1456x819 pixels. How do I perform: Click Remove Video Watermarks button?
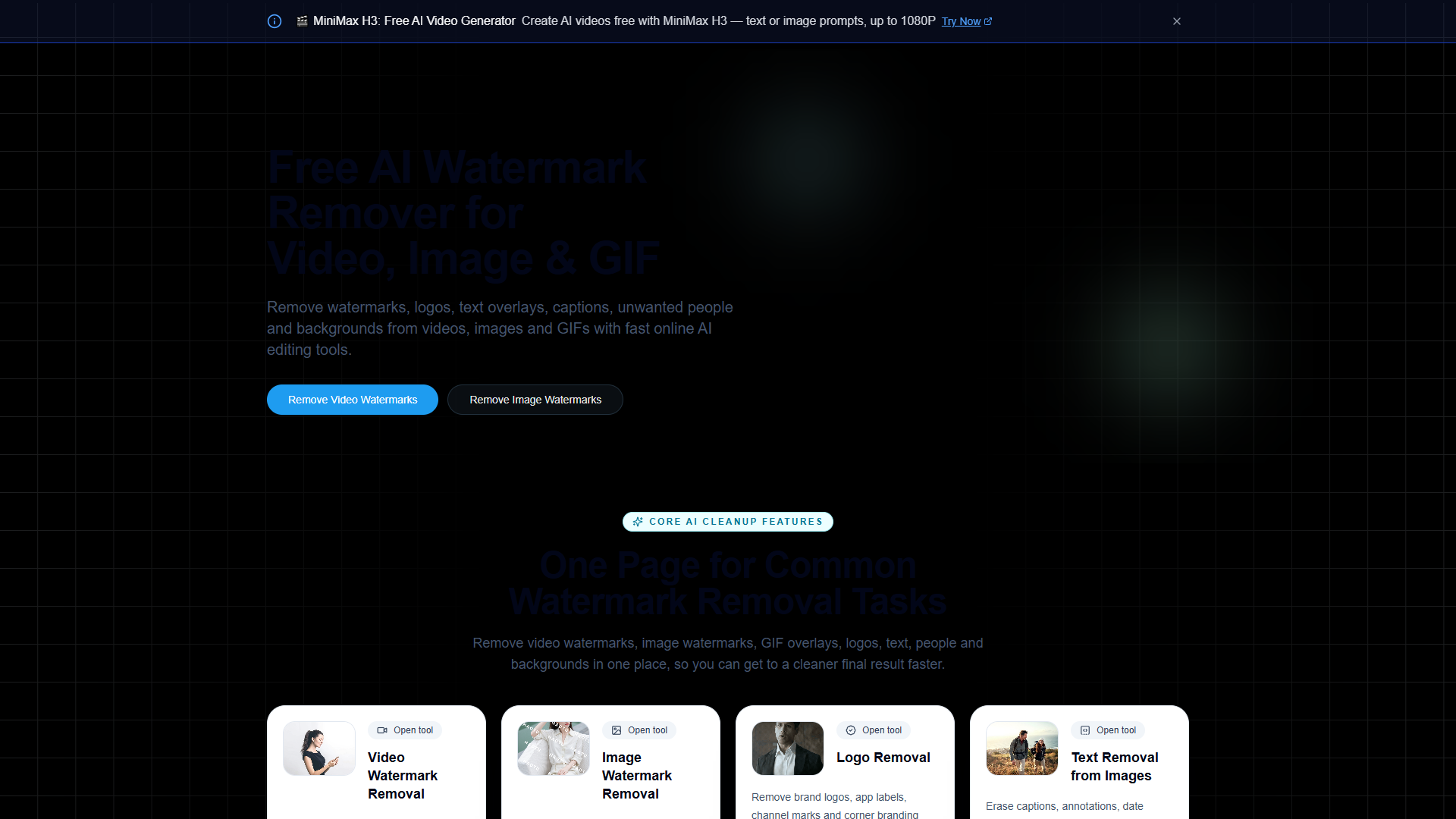pyautogui.click(x=353, y=400)
